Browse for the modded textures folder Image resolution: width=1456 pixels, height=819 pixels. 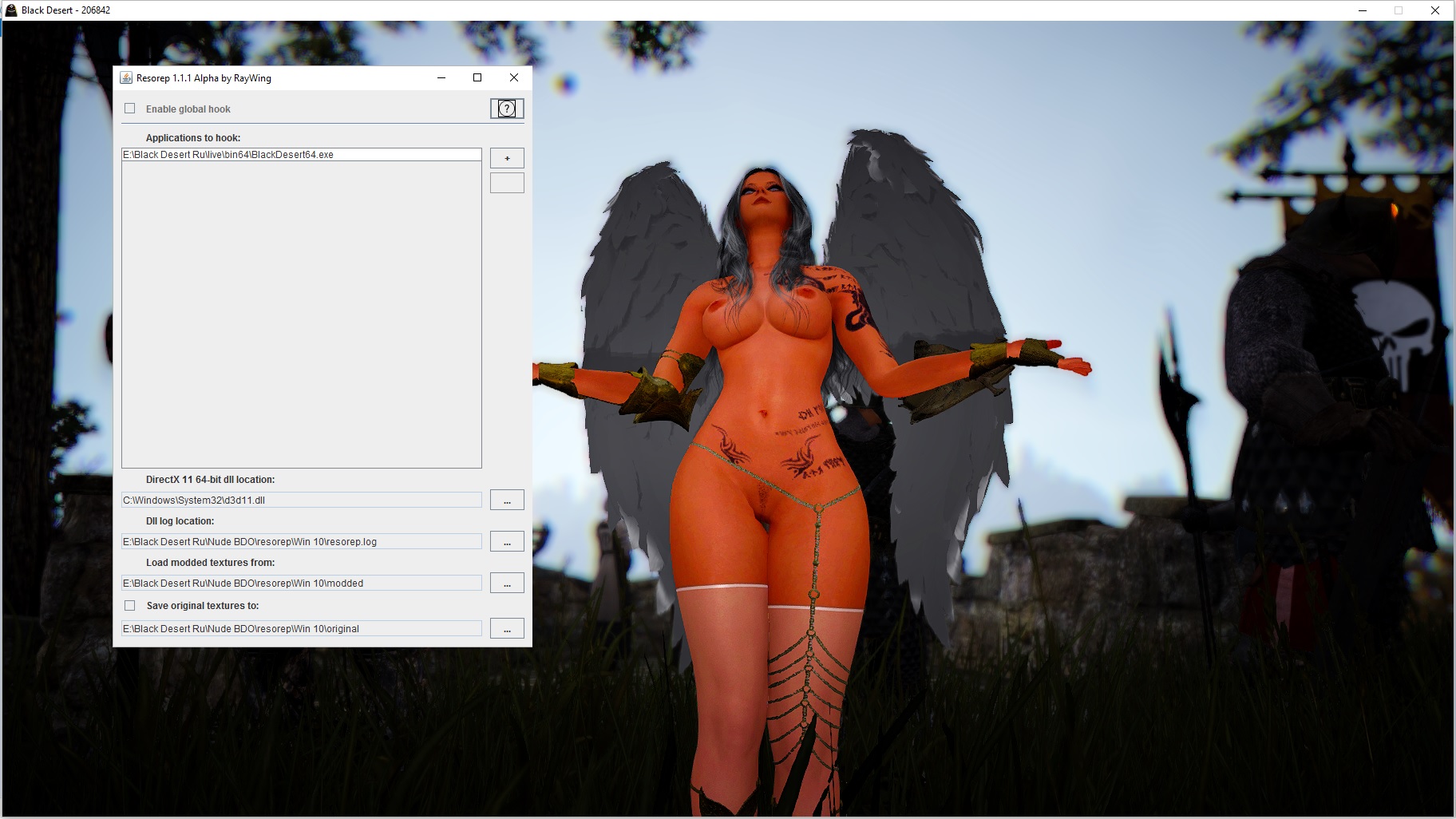click(x=507, y=584)
